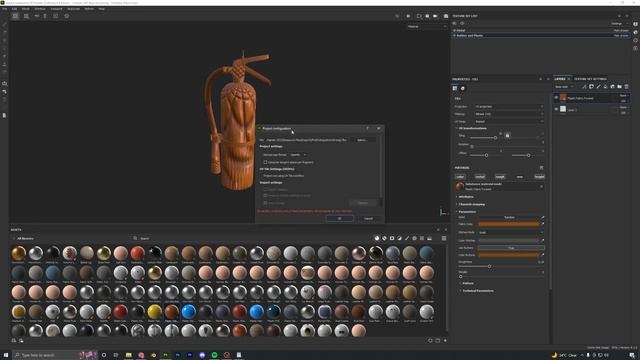Filter assets by brushes icon
Image resolution: width=640 pixels, height=360 pixels.
407,238
